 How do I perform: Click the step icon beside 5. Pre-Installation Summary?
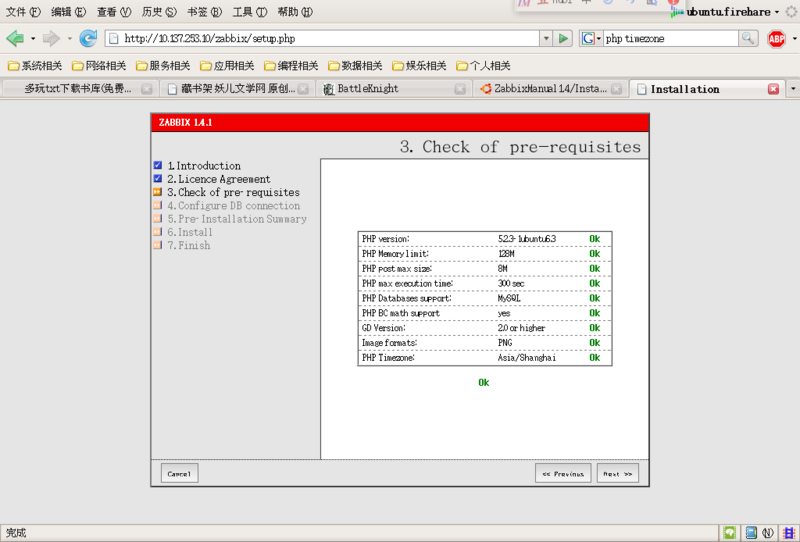[x=158, y=218]
